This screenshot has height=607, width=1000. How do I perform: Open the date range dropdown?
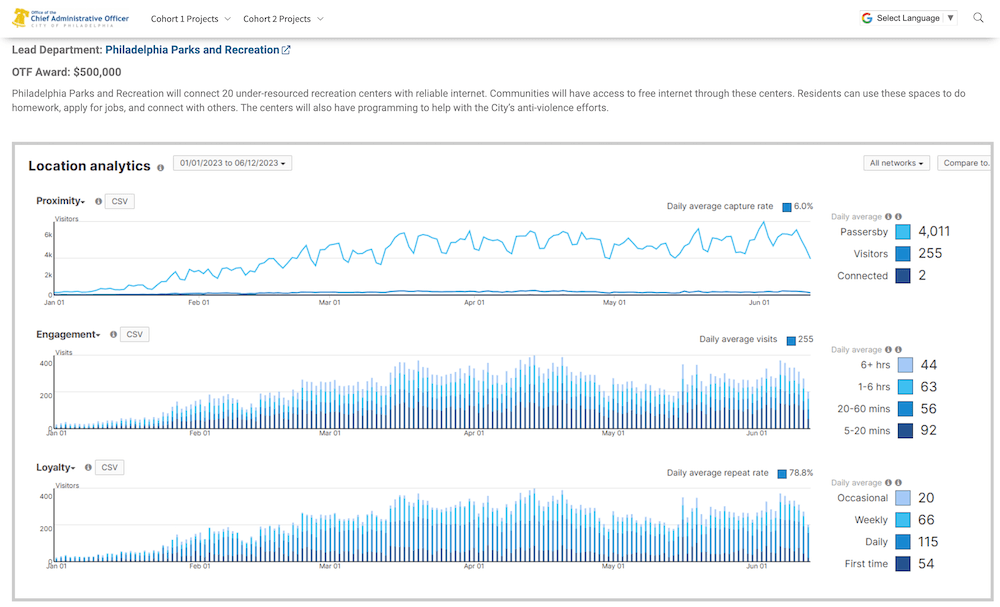click(x=232, y=163)
